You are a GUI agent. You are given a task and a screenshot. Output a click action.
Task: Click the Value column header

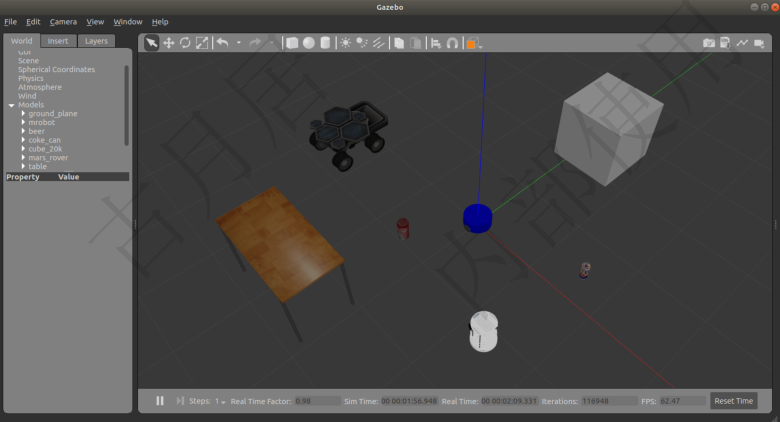(69, 177)
